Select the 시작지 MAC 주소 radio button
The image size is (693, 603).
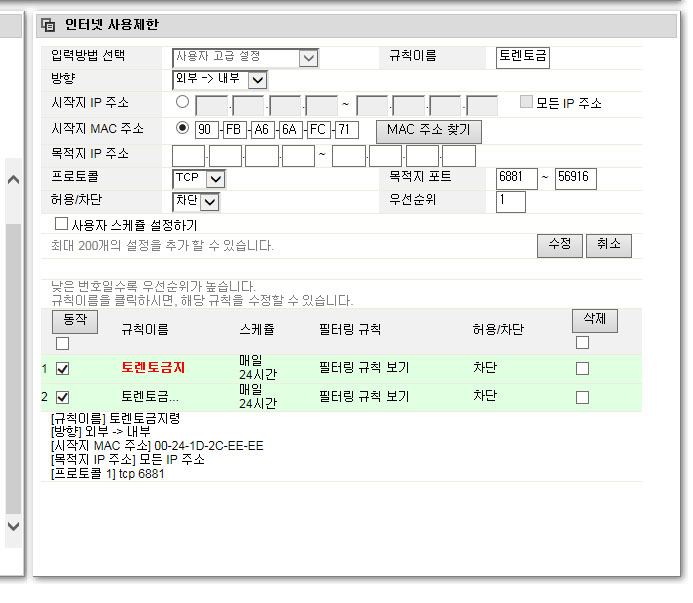(x=182, y=128)
